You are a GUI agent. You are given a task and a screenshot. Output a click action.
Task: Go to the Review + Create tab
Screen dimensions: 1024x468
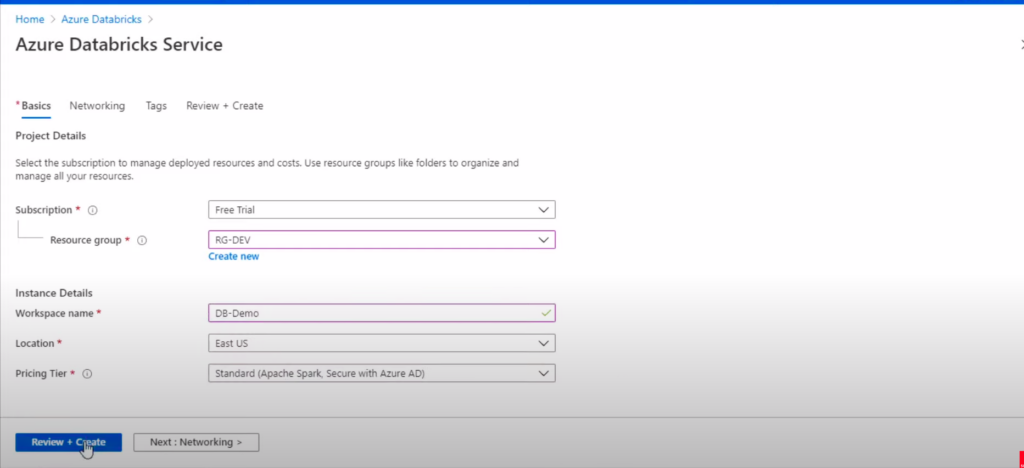pos(225,106)
